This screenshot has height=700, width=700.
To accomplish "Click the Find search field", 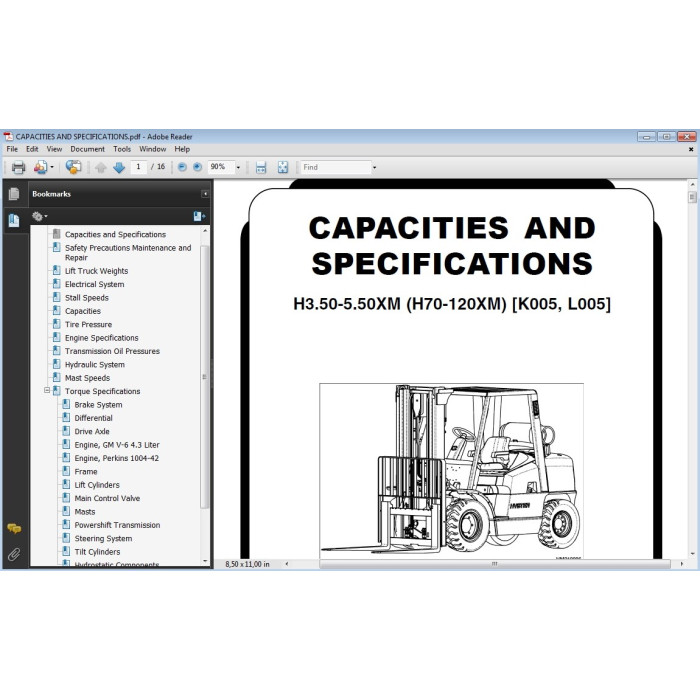I will click(x=336, y=167).
